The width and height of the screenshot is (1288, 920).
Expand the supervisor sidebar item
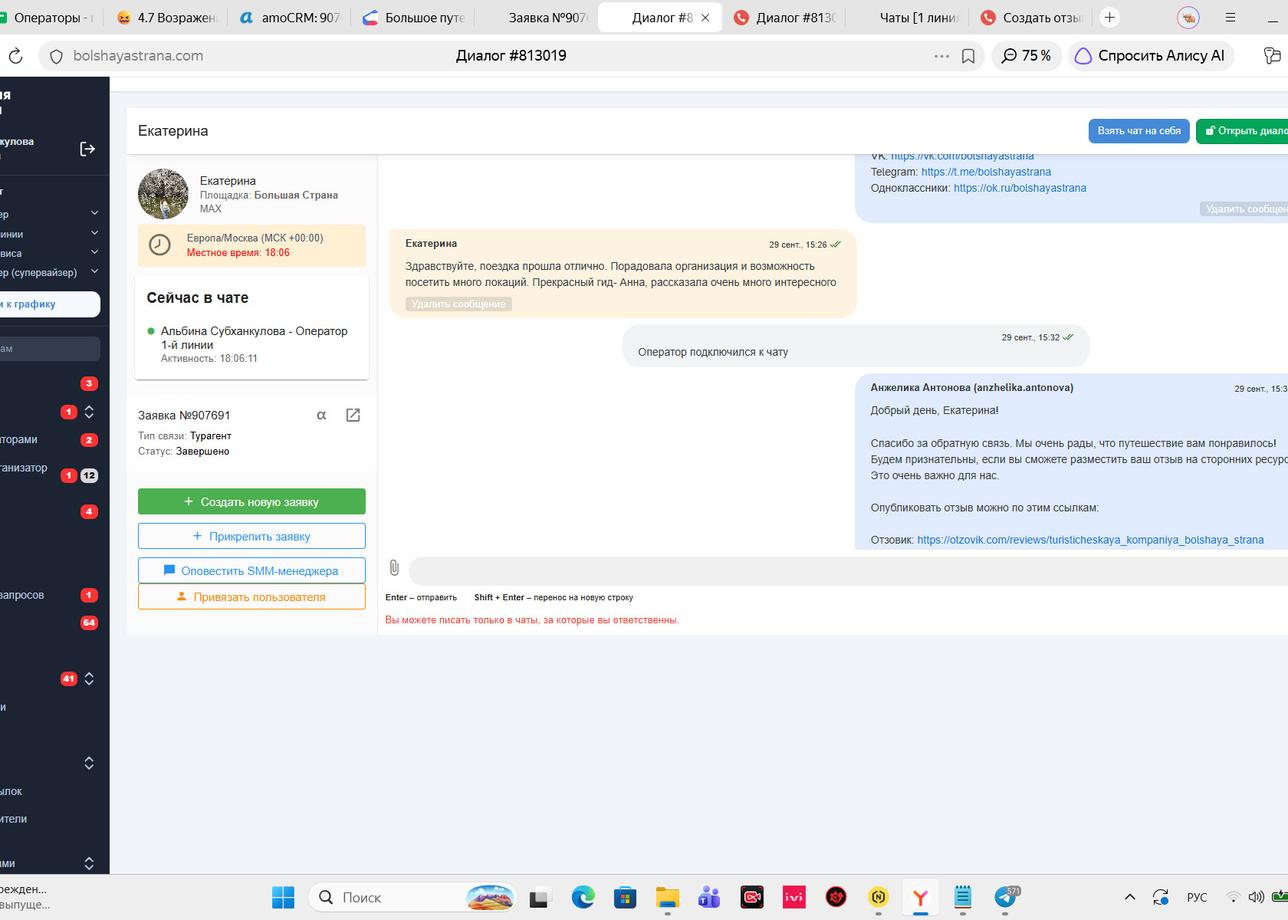pyautogui.click(x=95, y=272)
